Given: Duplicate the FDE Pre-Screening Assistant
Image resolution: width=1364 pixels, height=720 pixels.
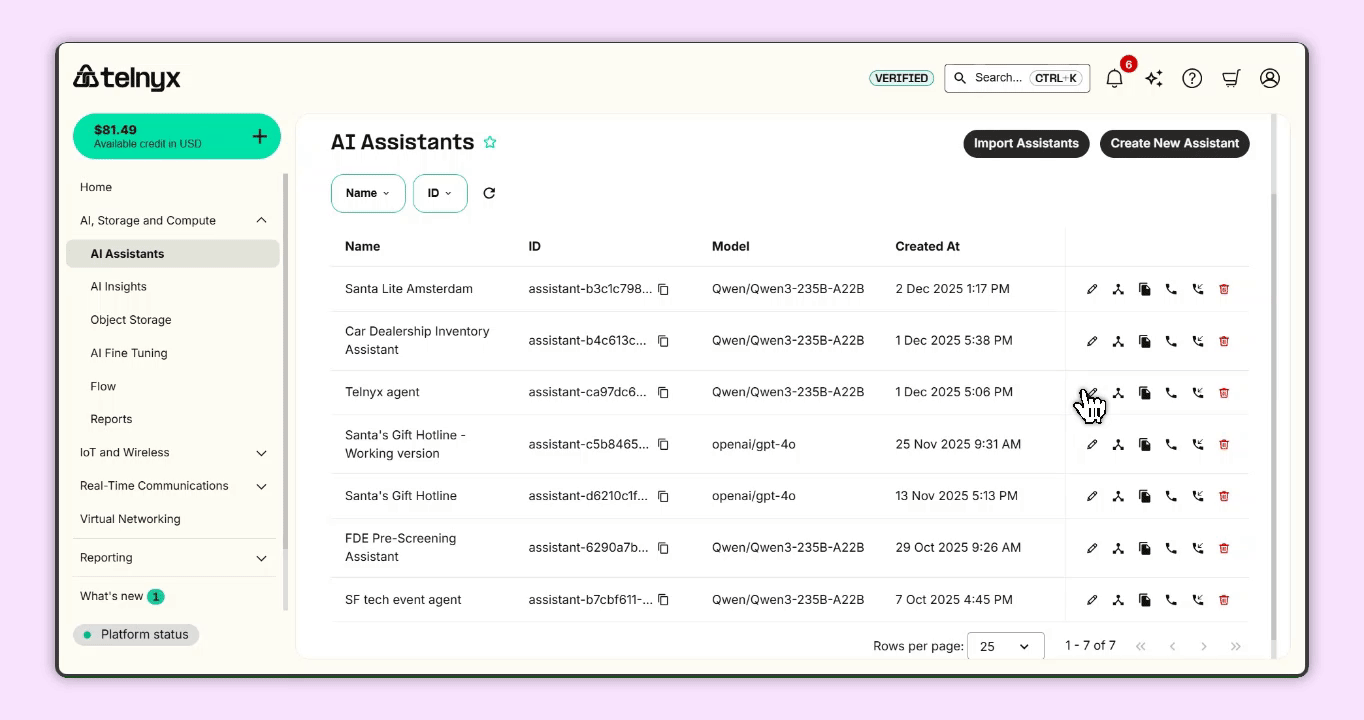Looking at the screenshot, I should point(1145,548).
